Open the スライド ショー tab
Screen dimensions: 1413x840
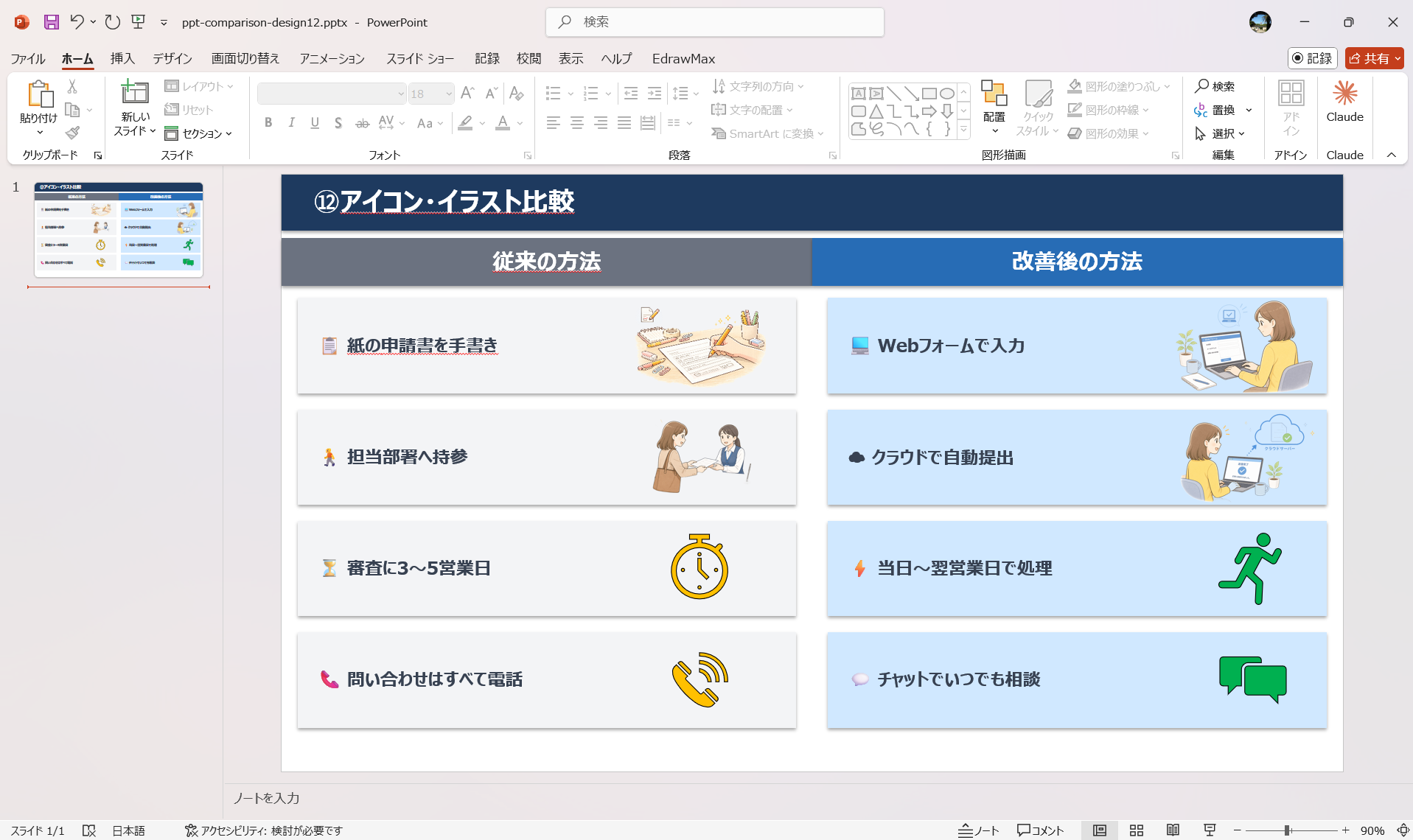(420, 58)
